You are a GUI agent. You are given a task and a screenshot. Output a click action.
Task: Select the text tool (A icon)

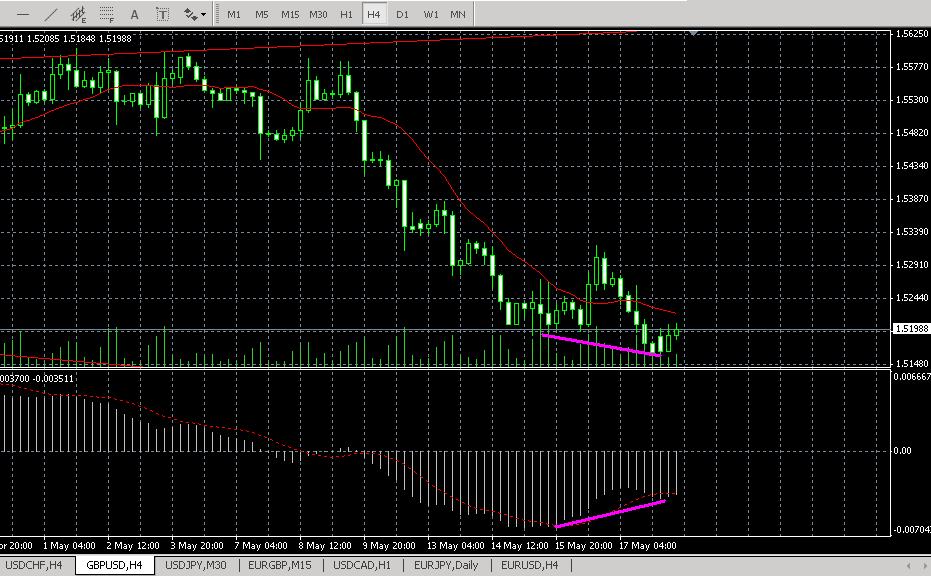pos(136,15)
